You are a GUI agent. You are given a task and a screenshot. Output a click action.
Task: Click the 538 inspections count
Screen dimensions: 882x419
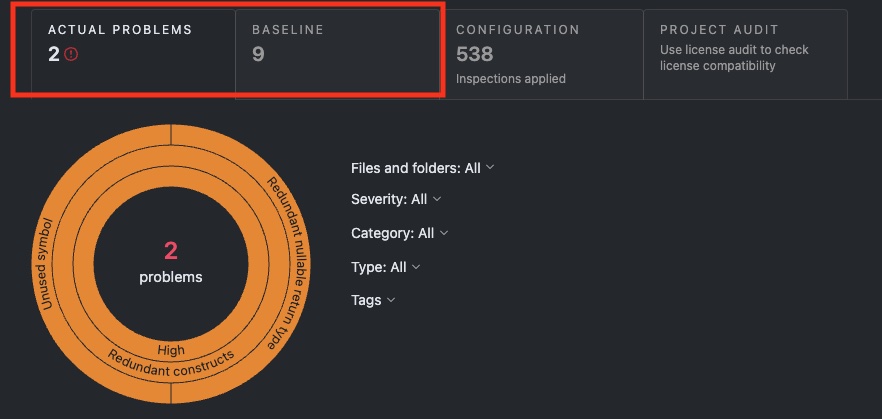point(474,54)
